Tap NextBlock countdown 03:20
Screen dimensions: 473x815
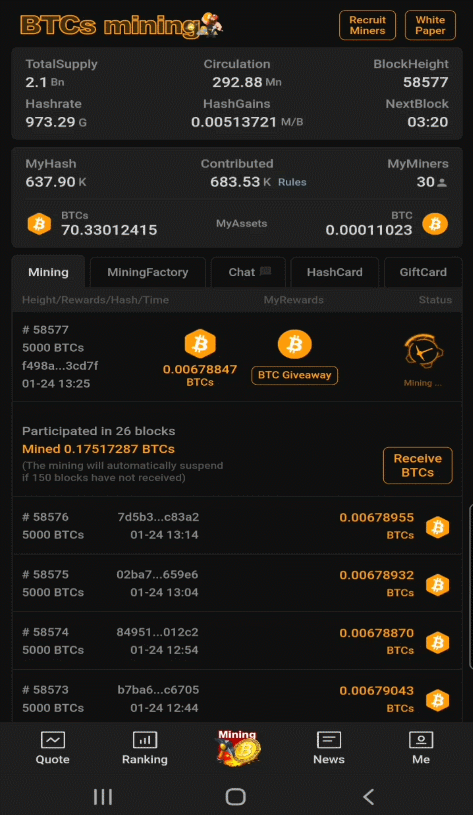click(428, 122)
